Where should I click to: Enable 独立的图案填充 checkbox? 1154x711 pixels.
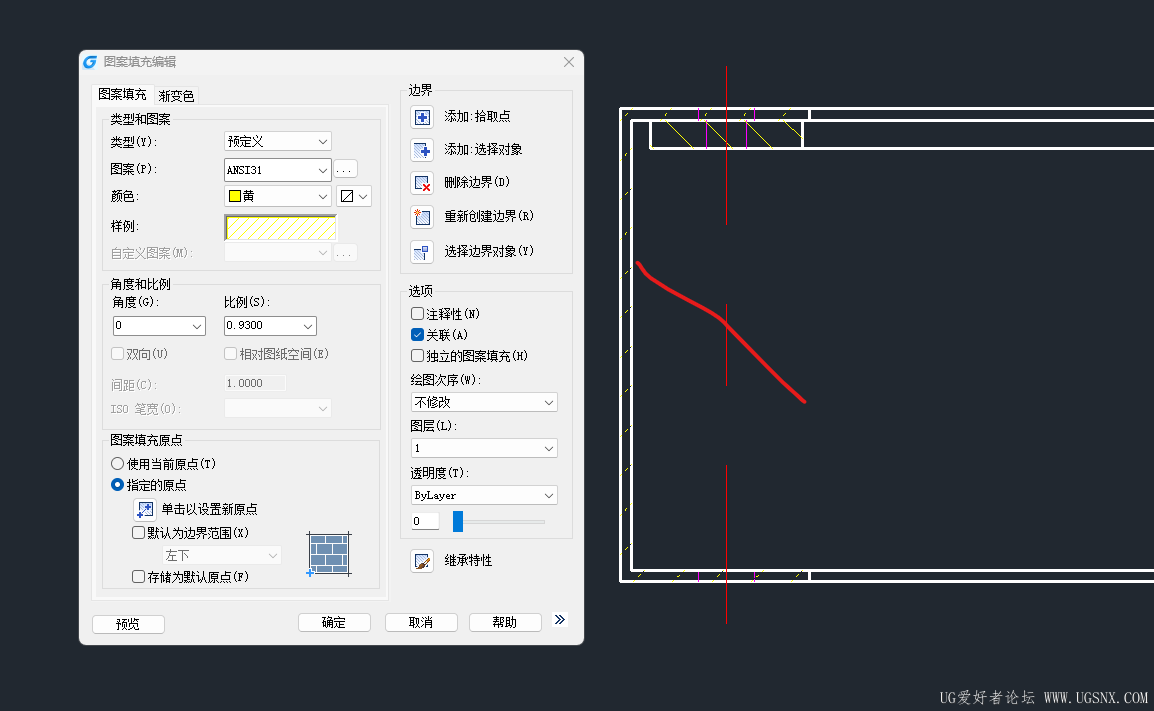417,356
